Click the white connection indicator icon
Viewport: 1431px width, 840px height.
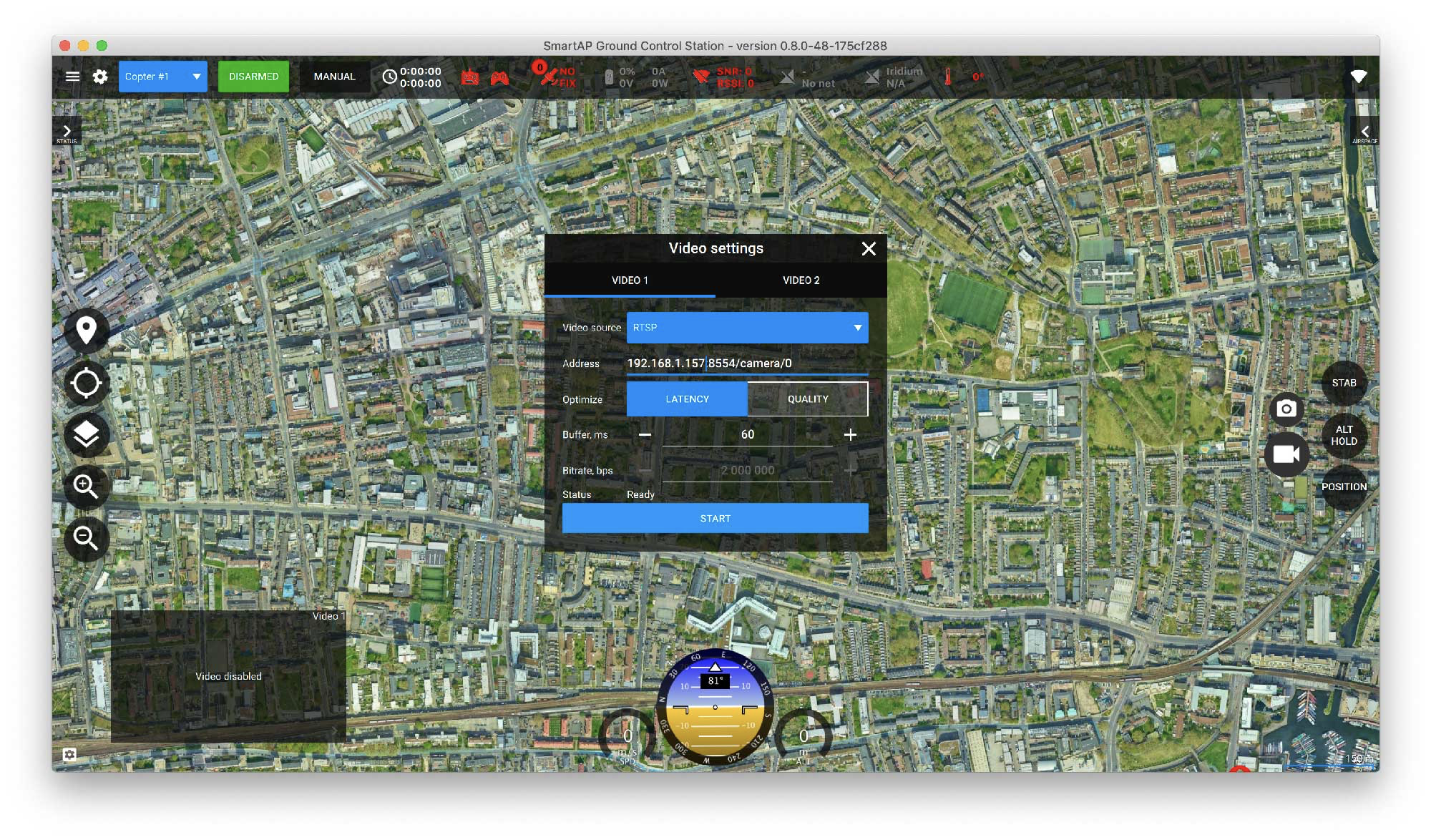coord(1358,77)
